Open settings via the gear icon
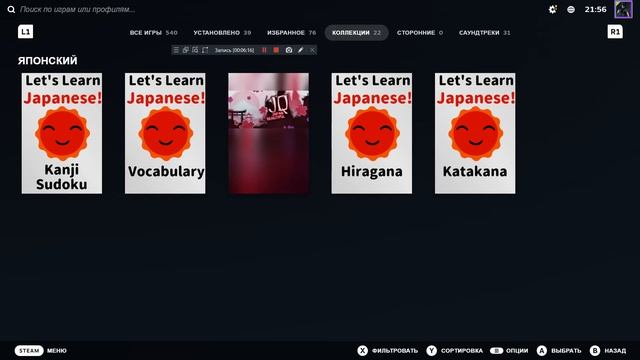 553,9
